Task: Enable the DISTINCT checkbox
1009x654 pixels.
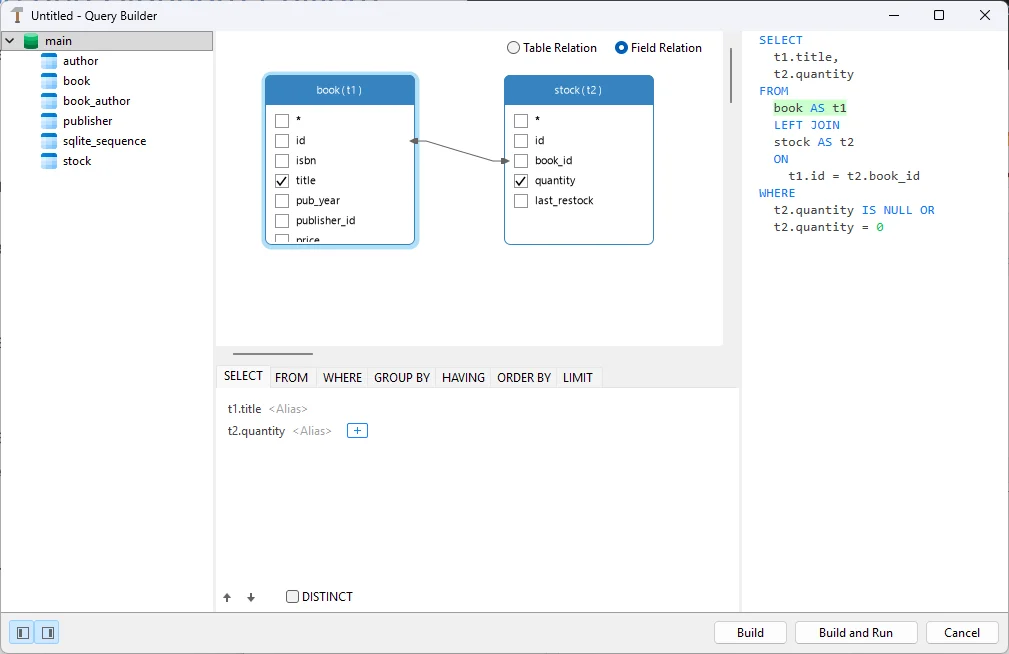Action: [x=292, y=597]
